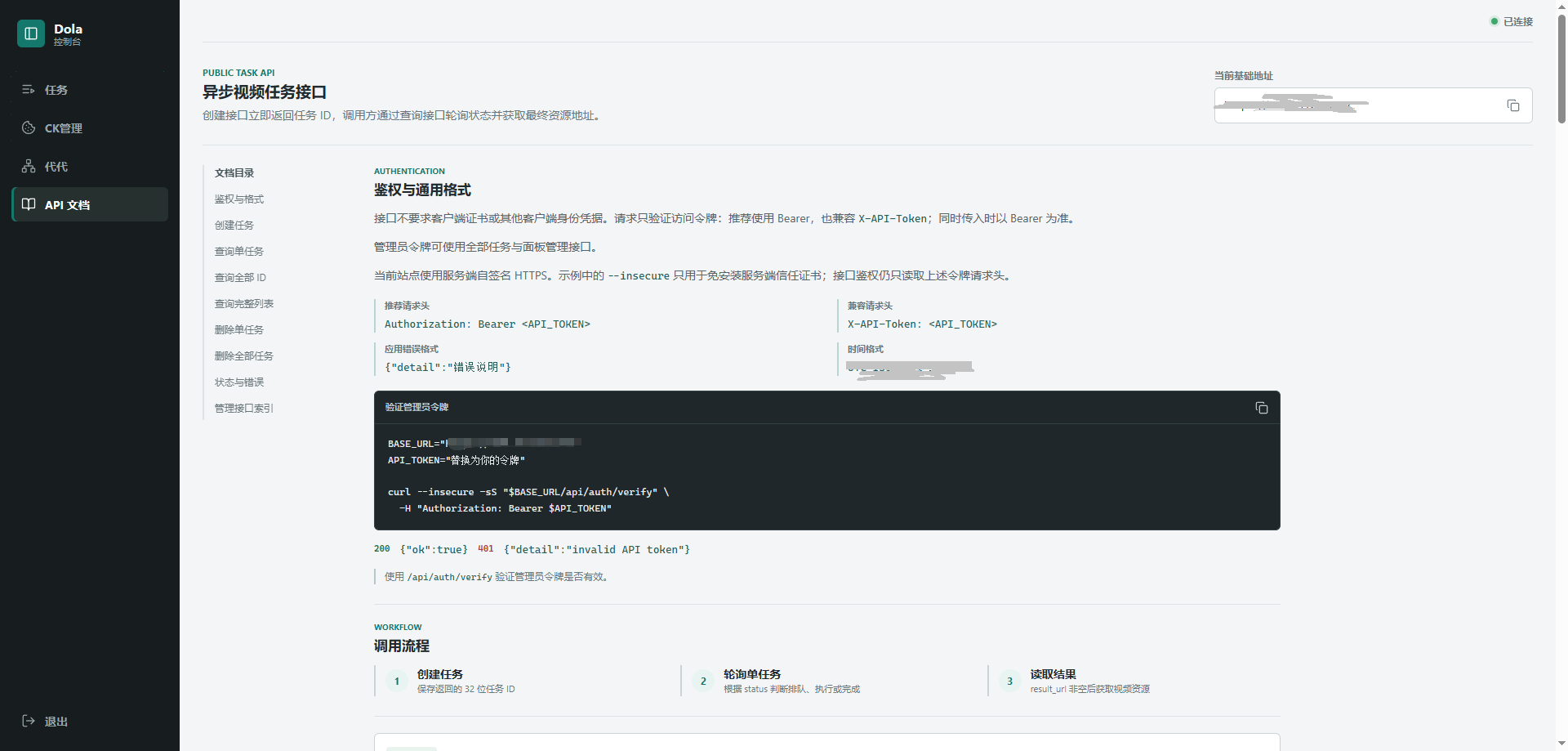Click the page's vertical scrollbar
The width and height of the screenshot is (1568, 751).
[1561, 69]
